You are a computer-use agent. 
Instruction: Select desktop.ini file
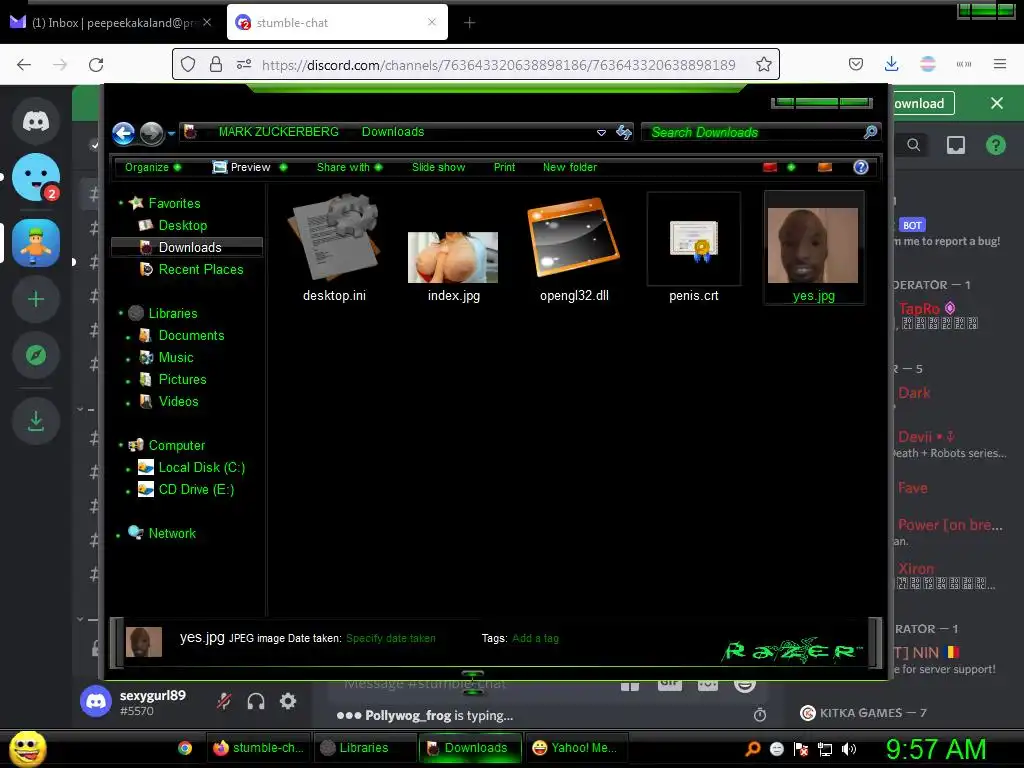coord(334,248)
